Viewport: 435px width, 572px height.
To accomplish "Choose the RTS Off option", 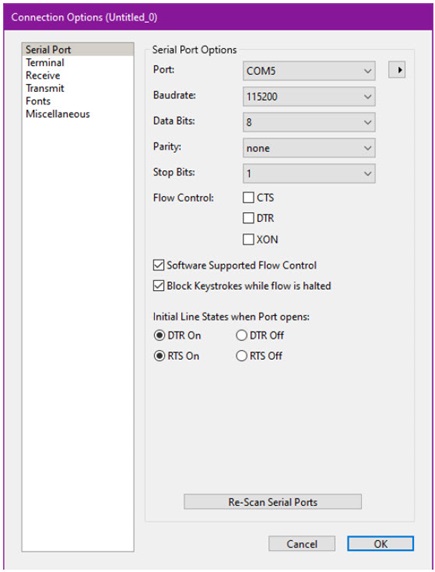I will tap(242, 356).
